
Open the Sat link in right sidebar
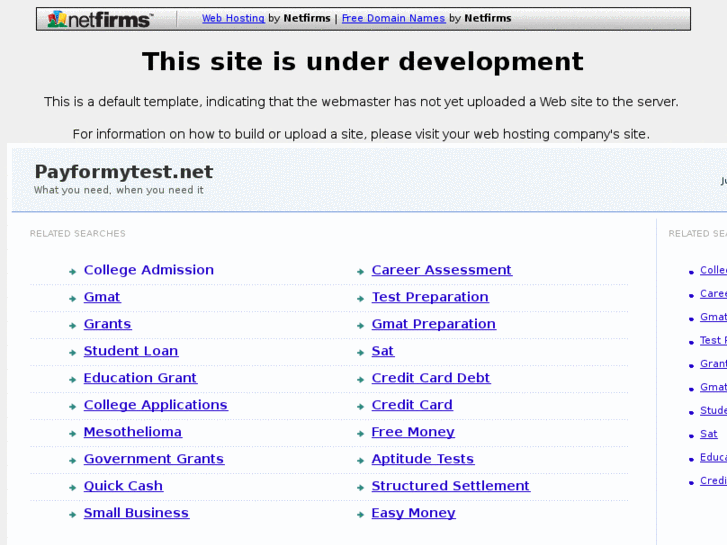(x=709, y=434)
